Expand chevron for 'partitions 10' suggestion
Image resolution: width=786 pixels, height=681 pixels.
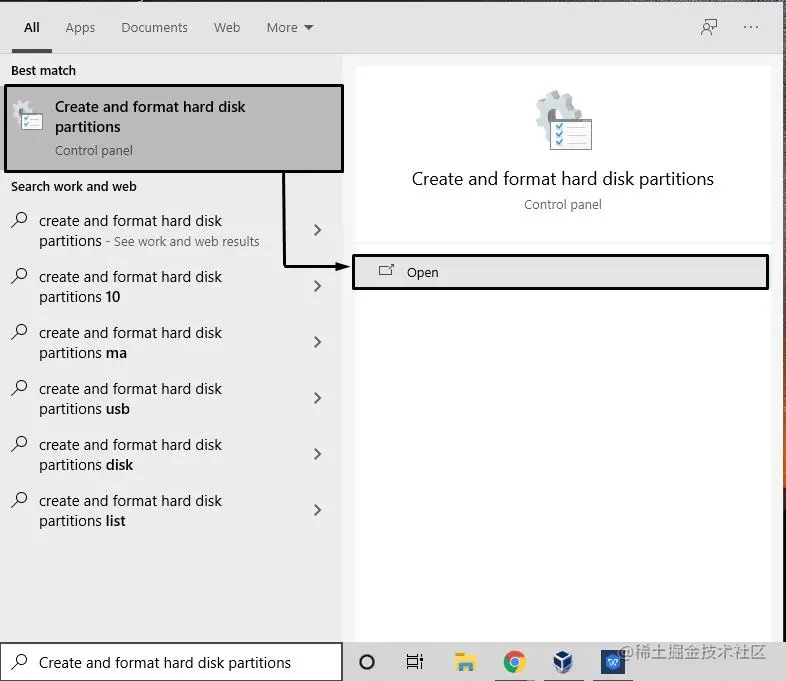coord(317,286)
